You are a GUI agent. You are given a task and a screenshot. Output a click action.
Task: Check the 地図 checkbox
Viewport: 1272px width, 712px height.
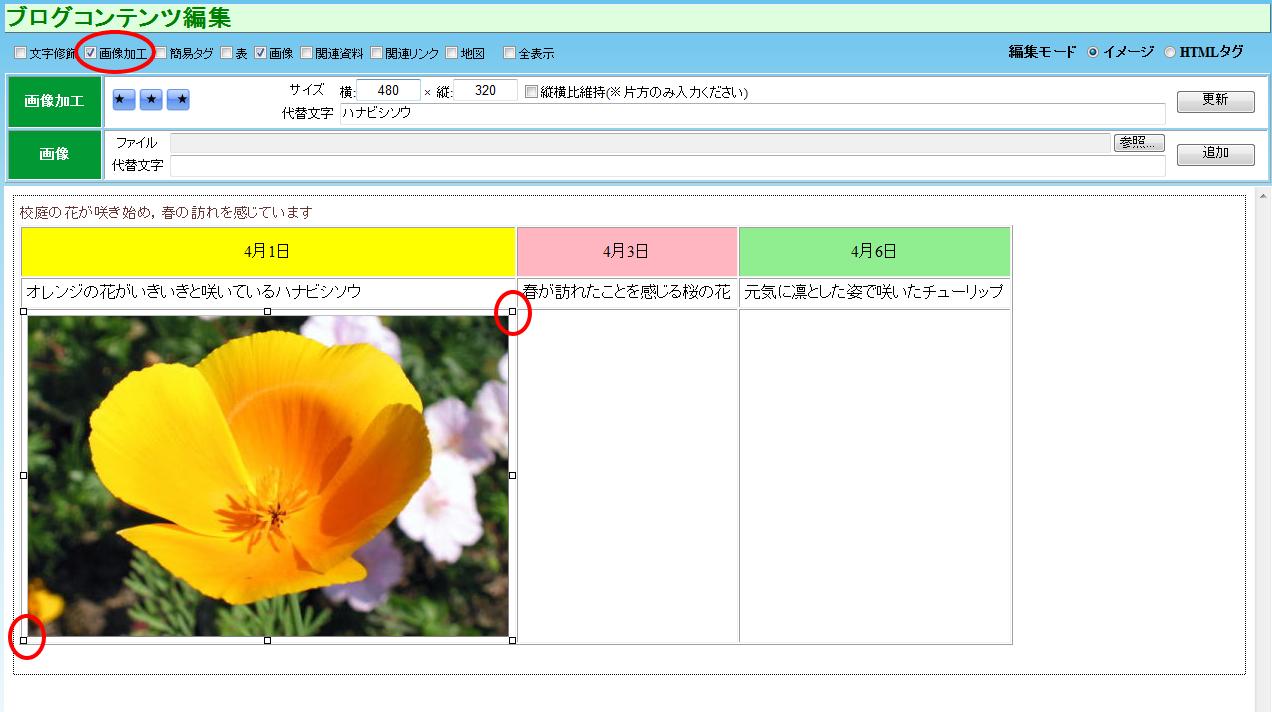pyautogui.click(x=452, y=53)
